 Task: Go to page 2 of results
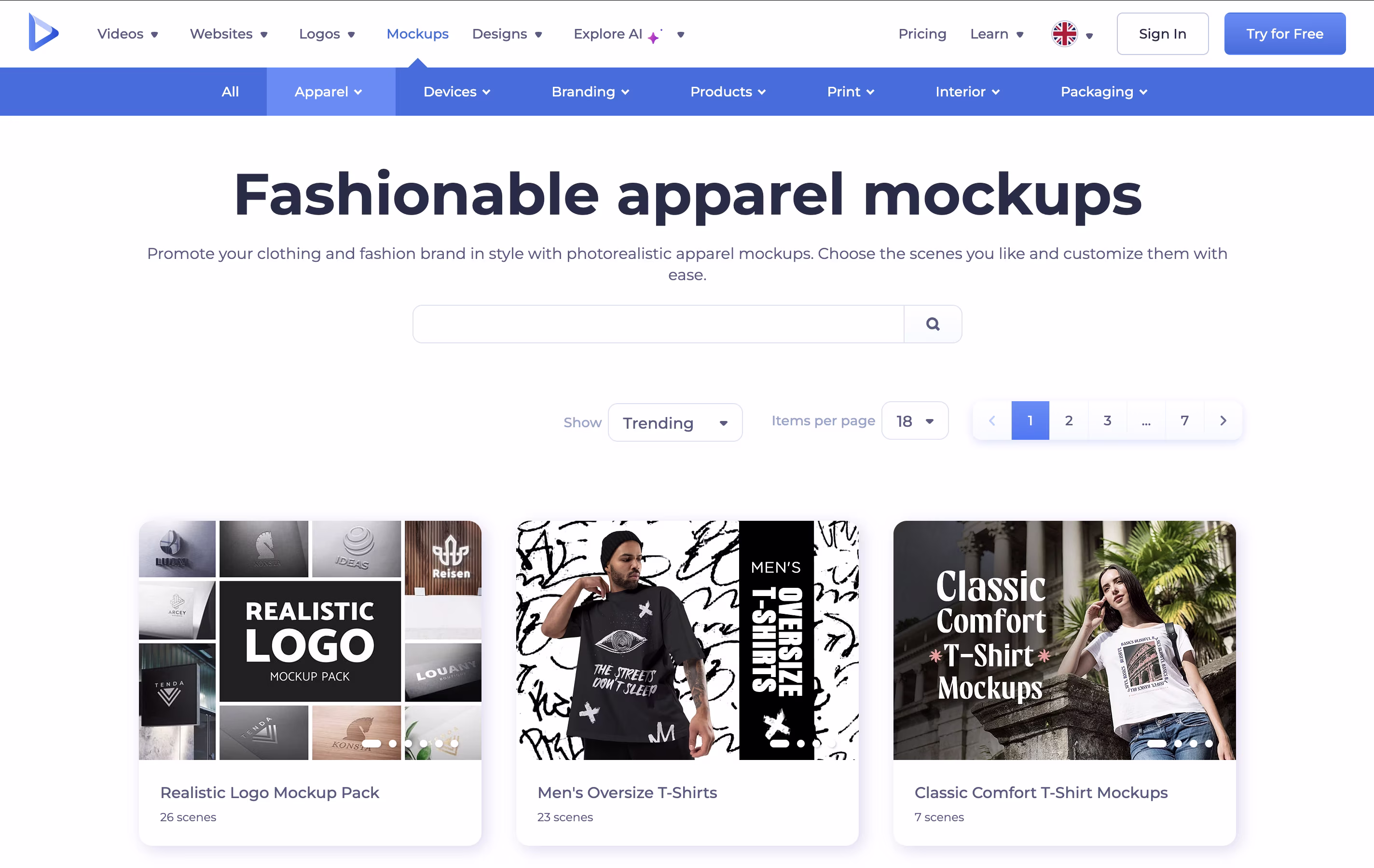(1069, 420)
